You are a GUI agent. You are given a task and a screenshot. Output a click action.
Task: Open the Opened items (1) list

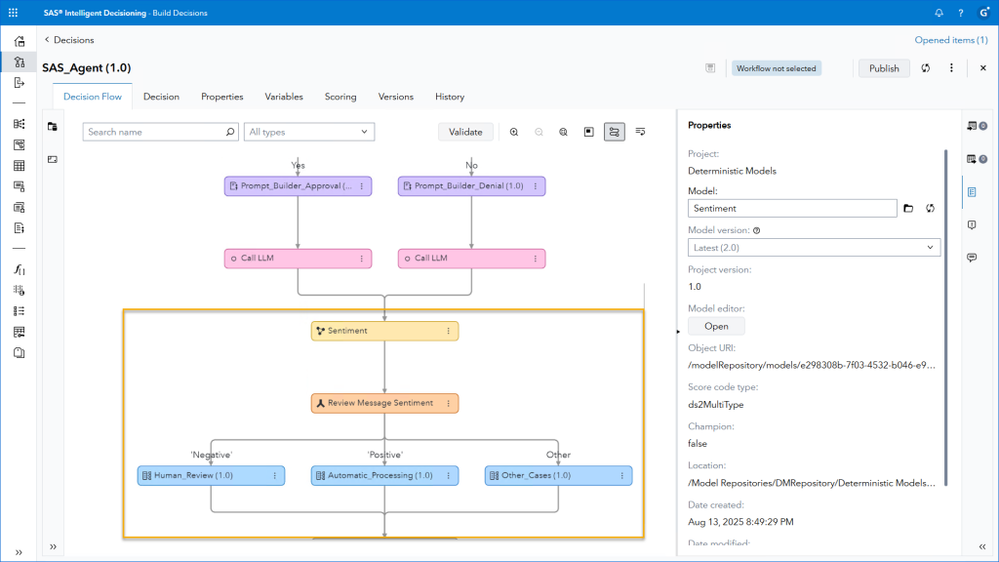[x=951, y=40]
